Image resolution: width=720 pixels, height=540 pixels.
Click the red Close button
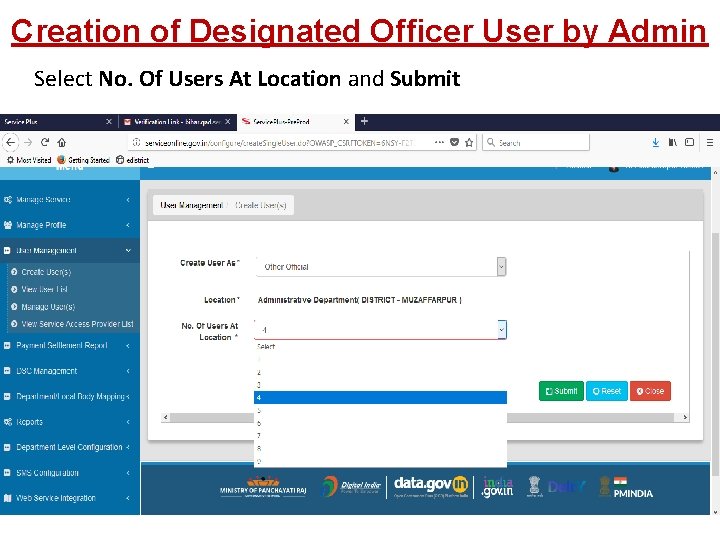point(650,391)
